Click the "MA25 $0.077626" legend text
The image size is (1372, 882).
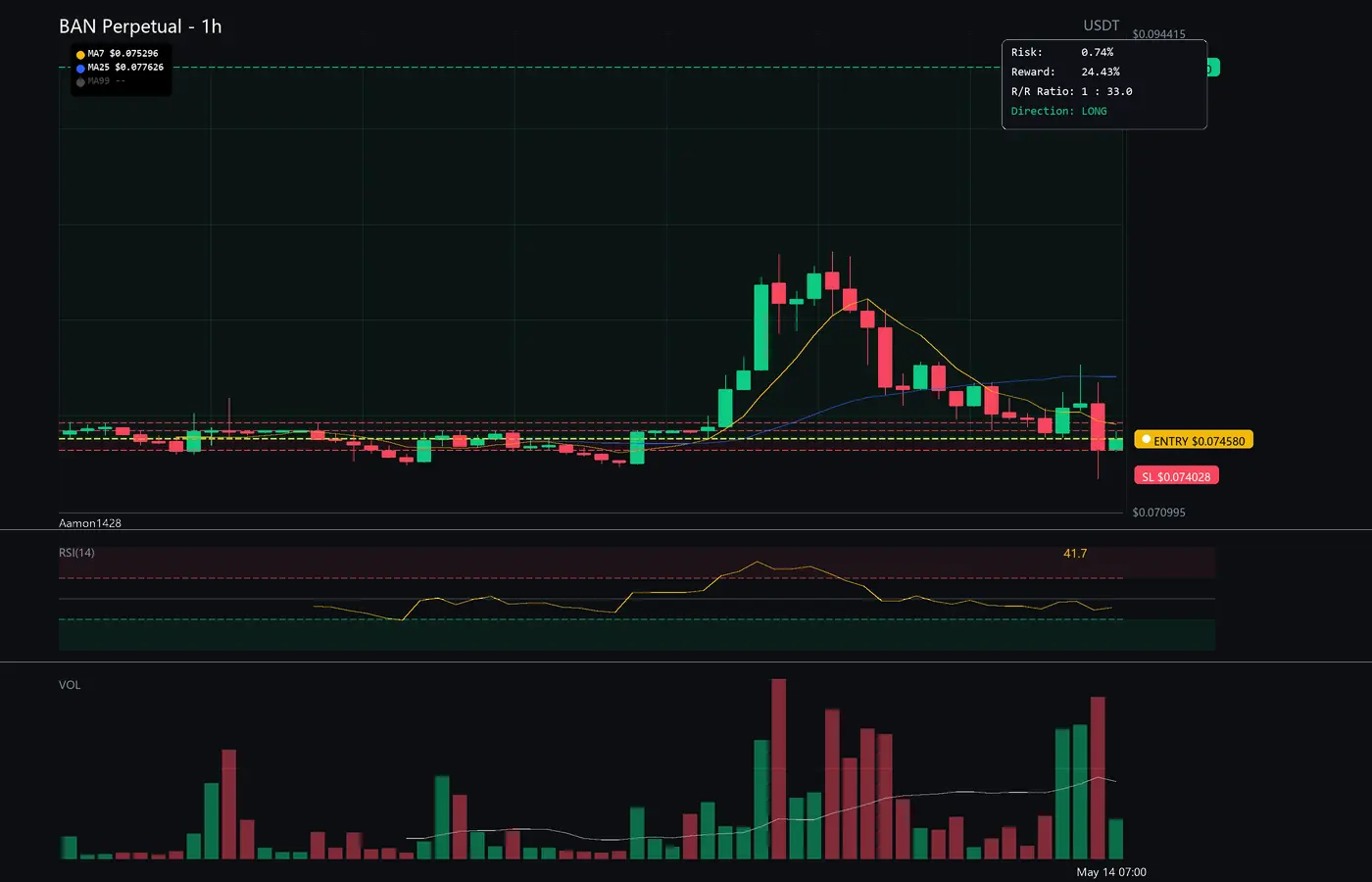(x=125, y=68)
